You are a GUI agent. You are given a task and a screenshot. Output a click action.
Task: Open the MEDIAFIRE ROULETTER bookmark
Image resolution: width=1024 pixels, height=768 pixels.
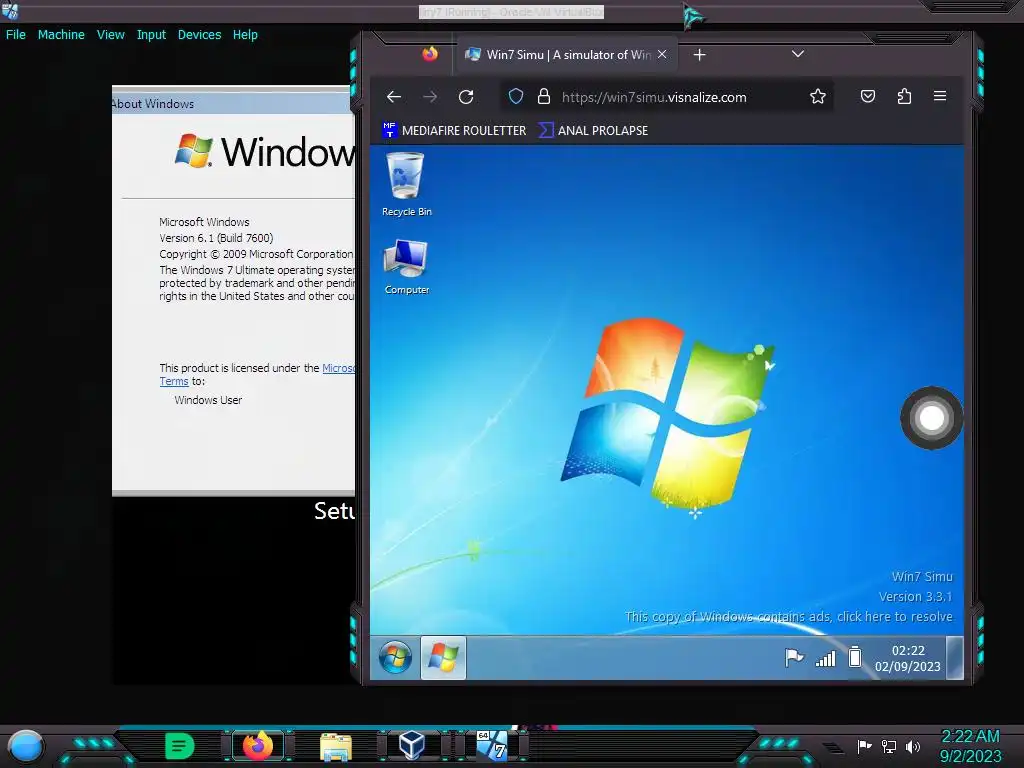(454, 131)
